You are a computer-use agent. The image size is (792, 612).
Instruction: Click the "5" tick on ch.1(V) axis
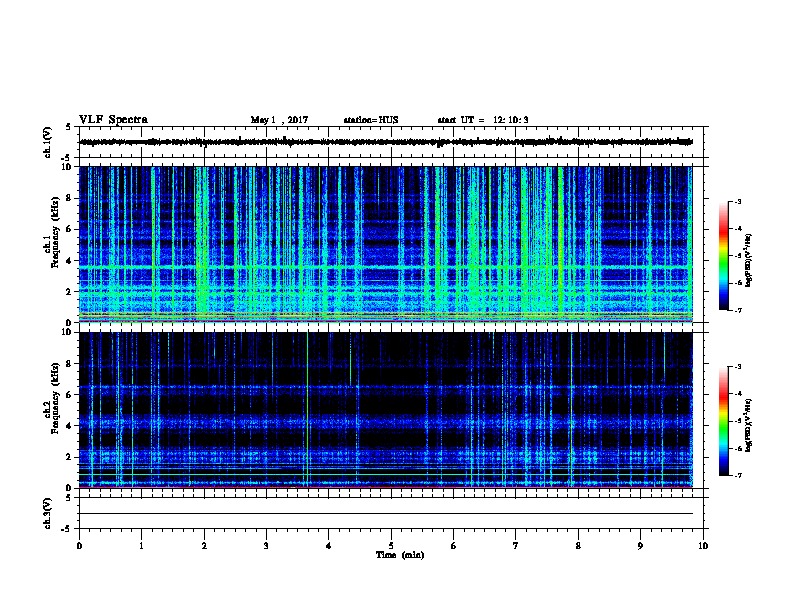point(68,127)
